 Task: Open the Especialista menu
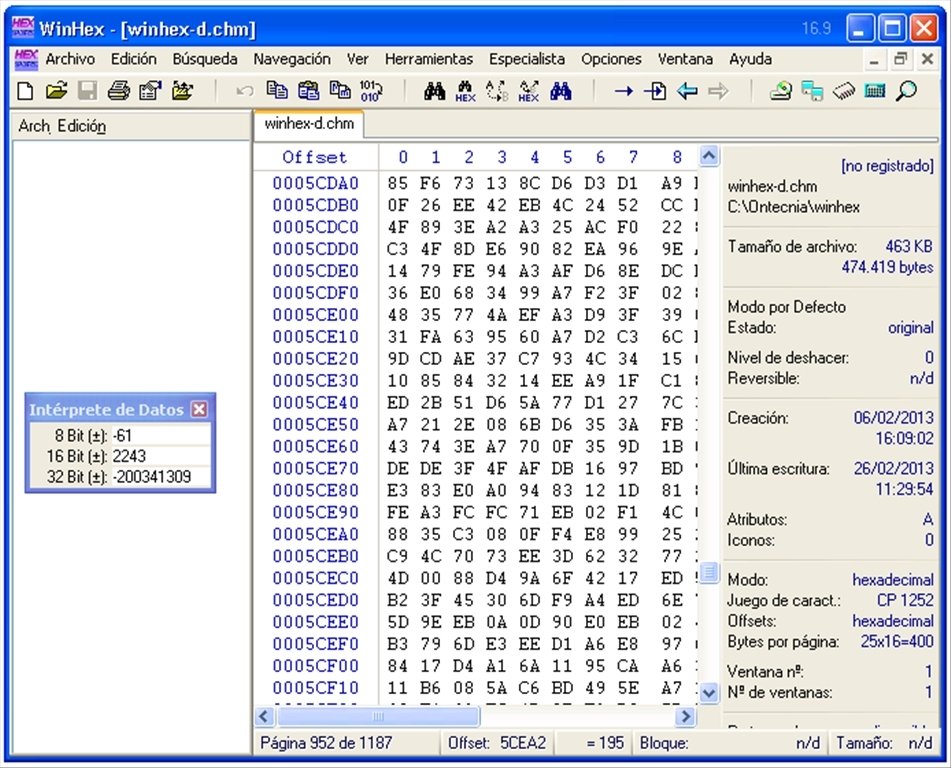click(527, 59)
